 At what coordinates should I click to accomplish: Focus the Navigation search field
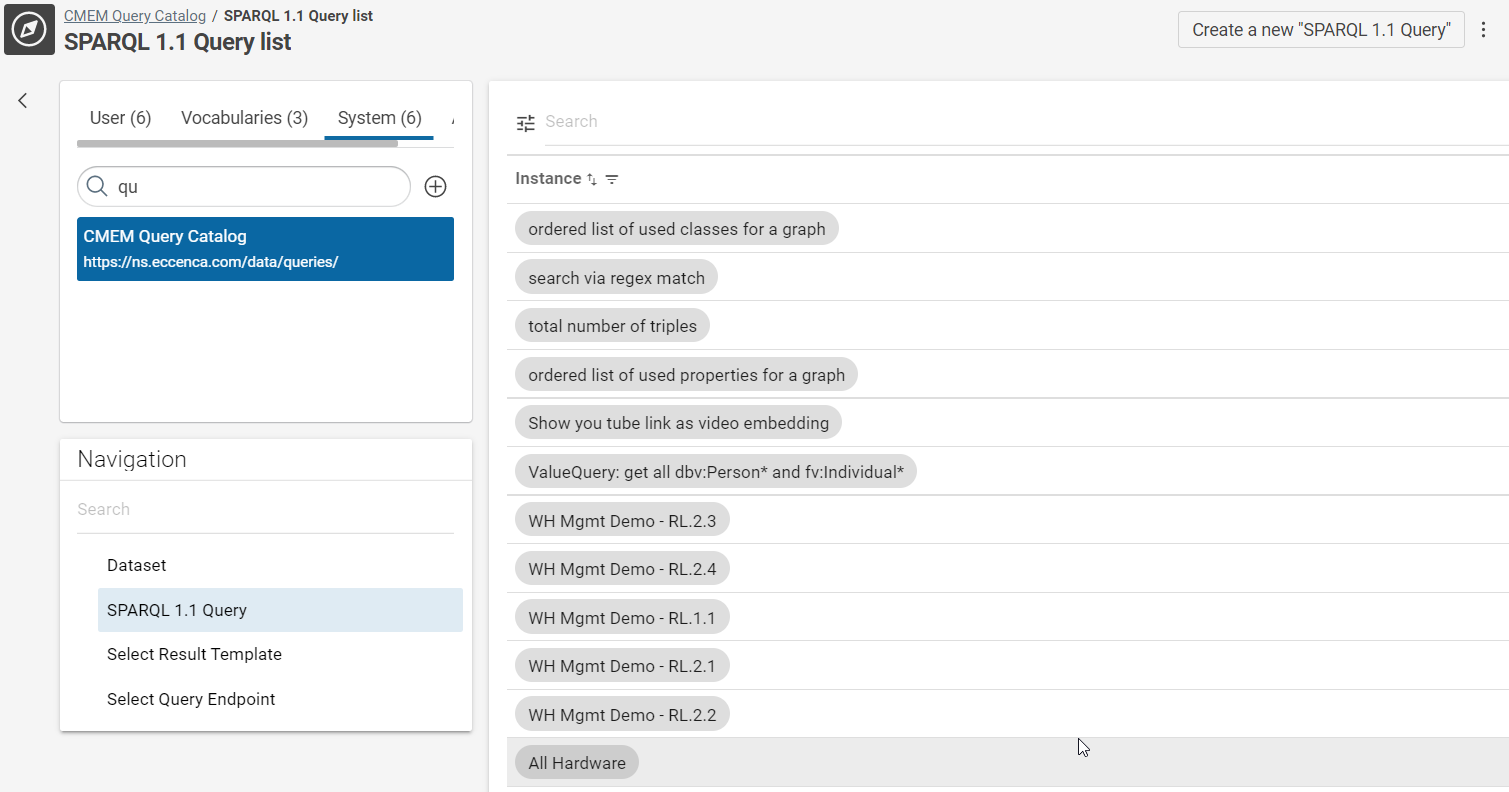tap(265, 509)
